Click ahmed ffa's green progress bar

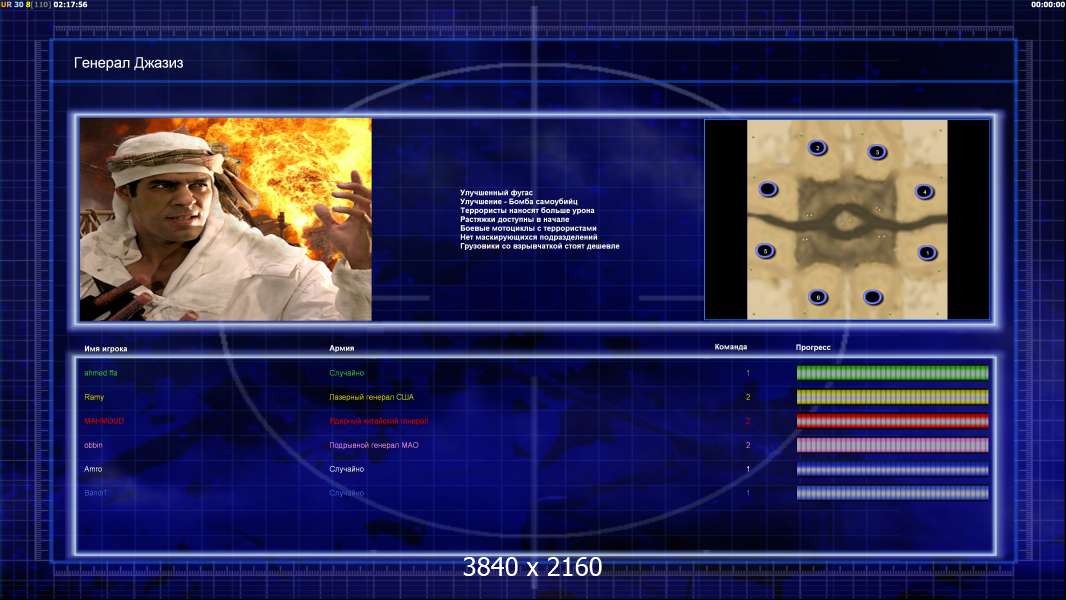tap(892, 372)
